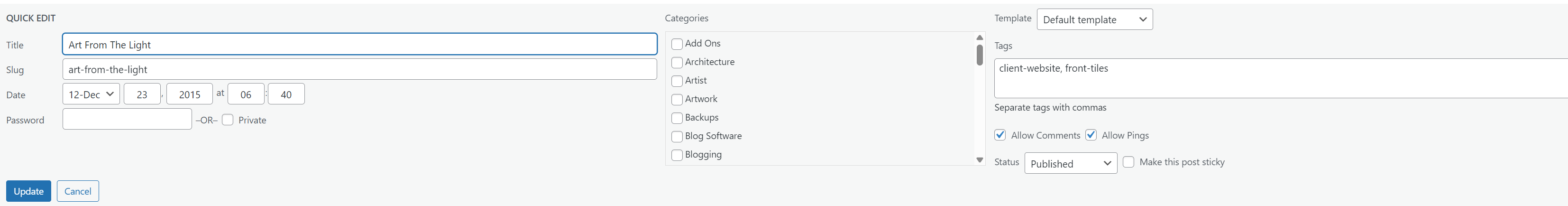The width and height of the screenshot is (1568, 206).
Task: Focus the Slug text field
Action: click(x=359, y=69)
